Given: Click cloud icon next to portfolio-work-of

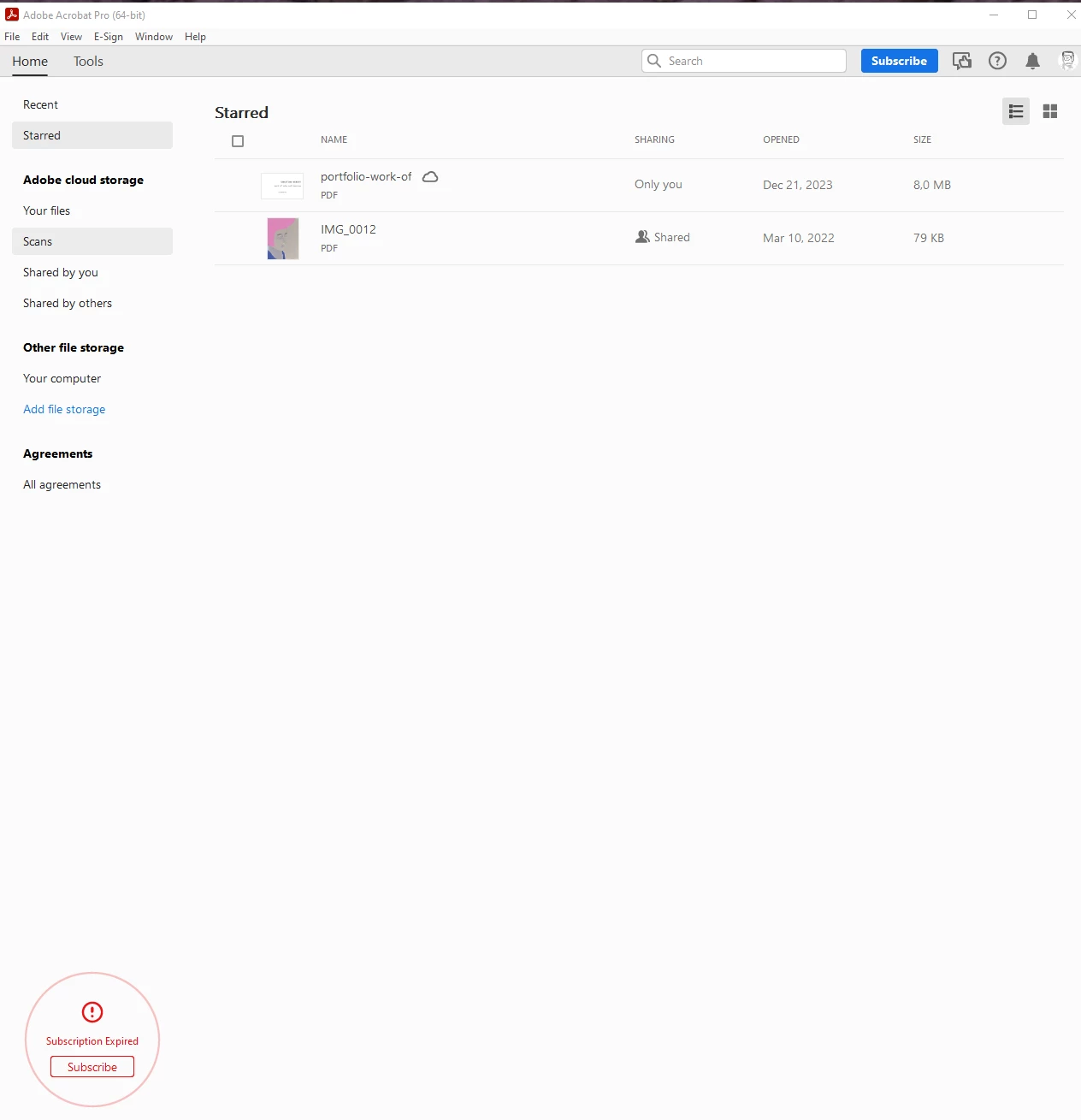Looking at the screenshot, I should [430, 176].
